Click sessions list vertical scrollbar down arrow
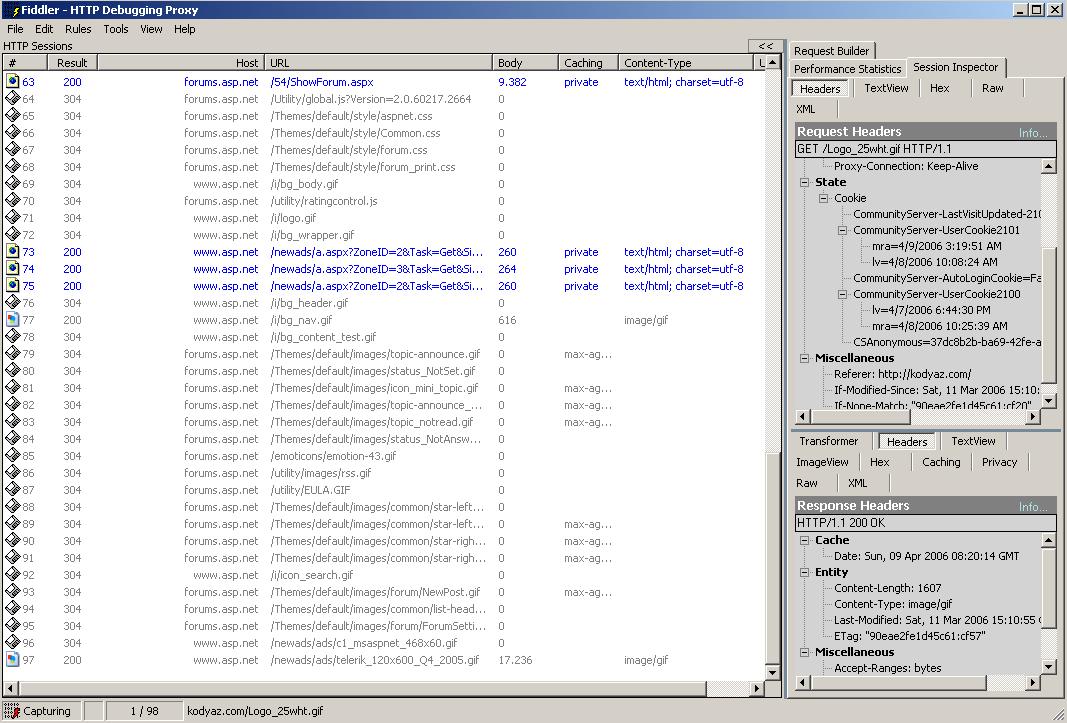 pos(772,673)
